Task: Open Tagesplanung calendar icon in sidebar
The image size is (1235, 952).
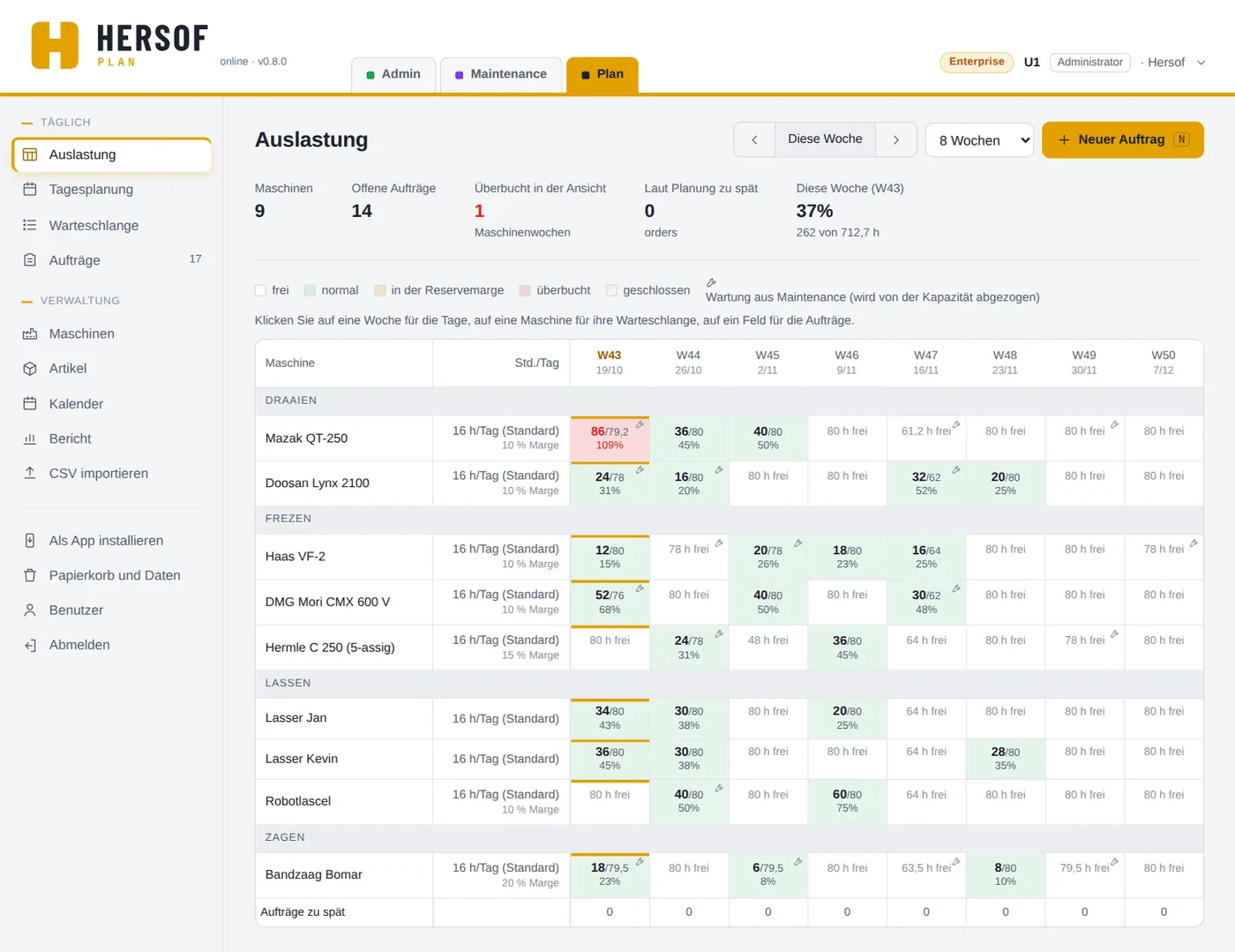Action: point(30,190)
